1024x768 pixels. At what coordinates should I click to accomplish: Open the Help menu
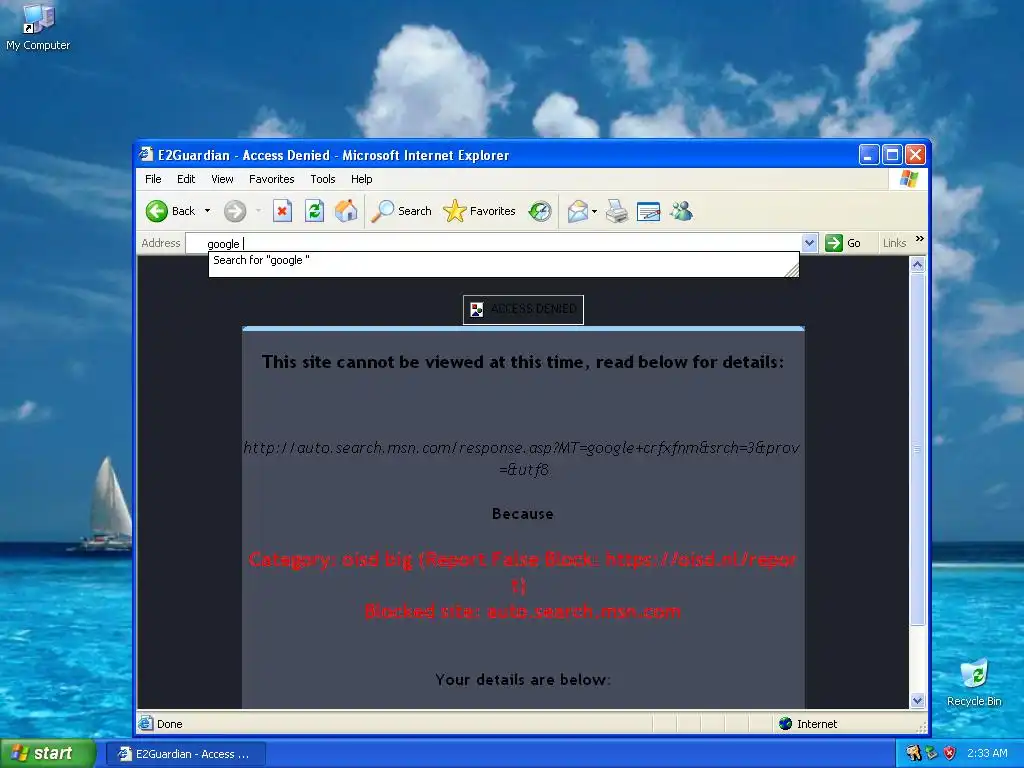[361, 179]
